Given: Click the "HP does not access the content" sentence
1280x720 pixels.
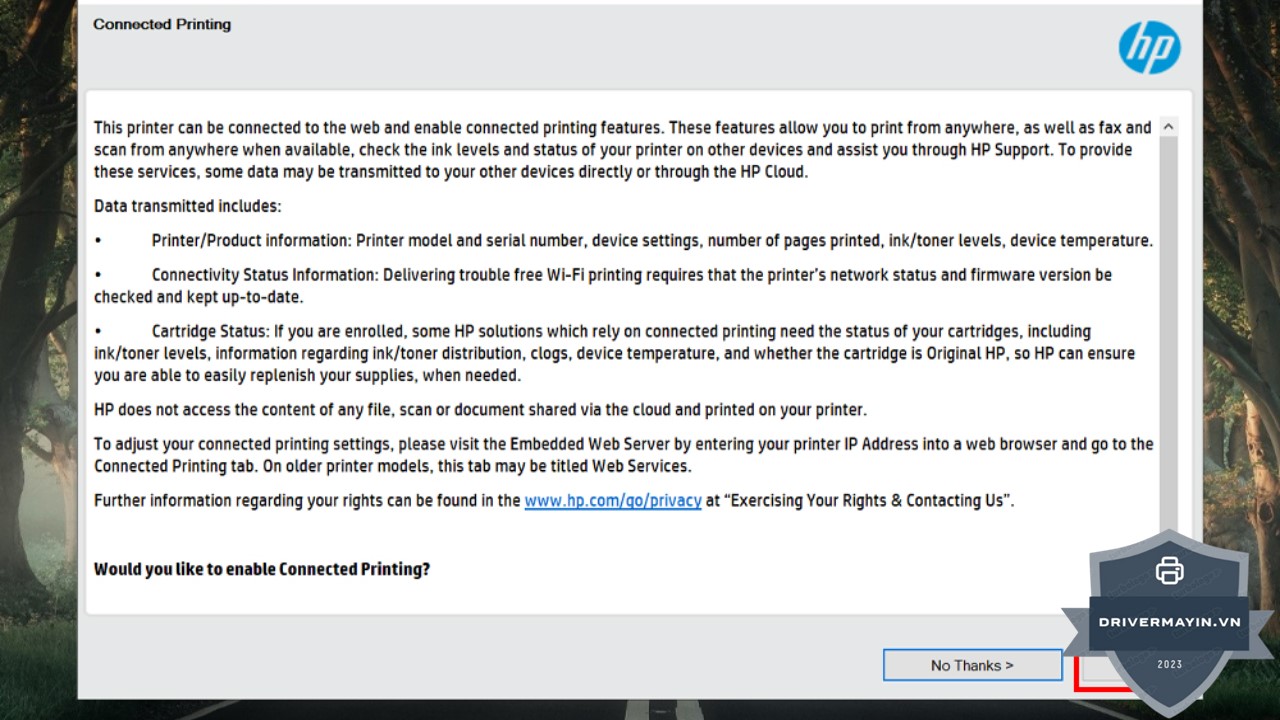Looking at the screenshot, I should (x=480, y=409).
